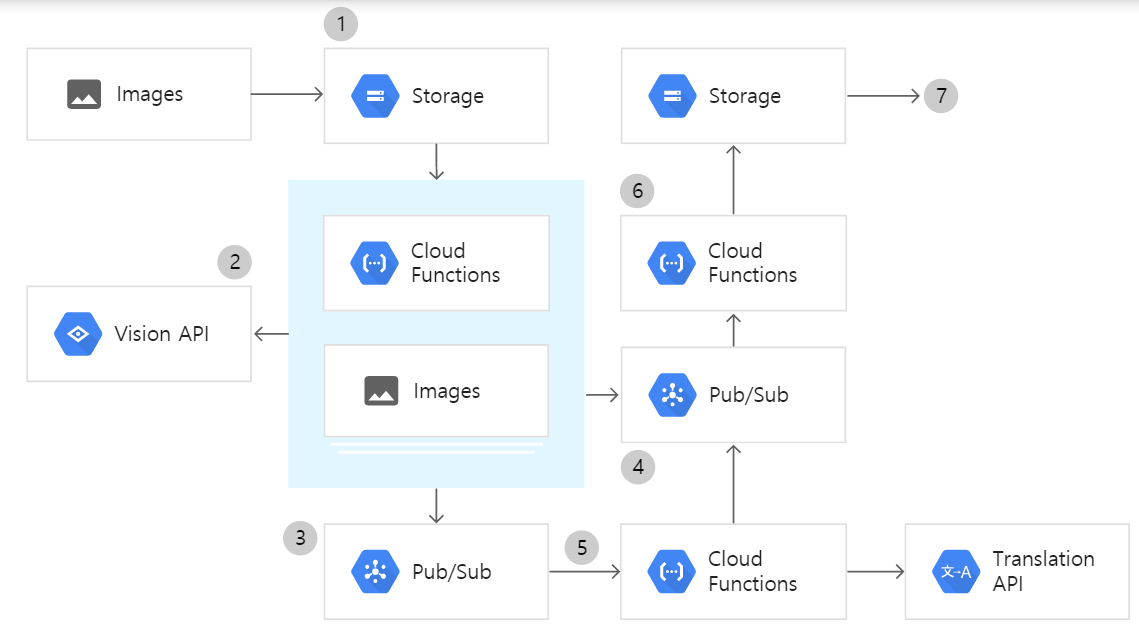Click the Storage icon in the box receiving Images
This screenshot has height=636, width=1139.
(x=375, y=96)
